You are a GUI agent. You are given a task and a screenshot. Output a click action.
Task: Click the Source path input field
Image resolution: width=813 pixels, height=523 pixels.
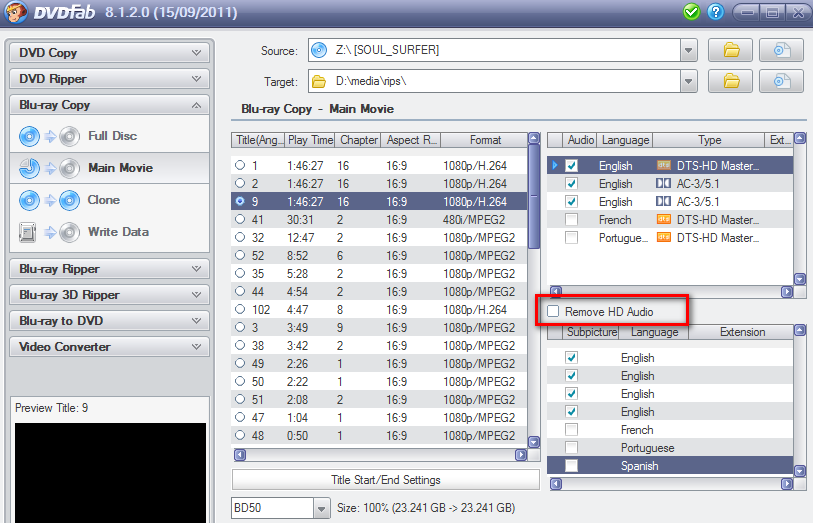495,50
